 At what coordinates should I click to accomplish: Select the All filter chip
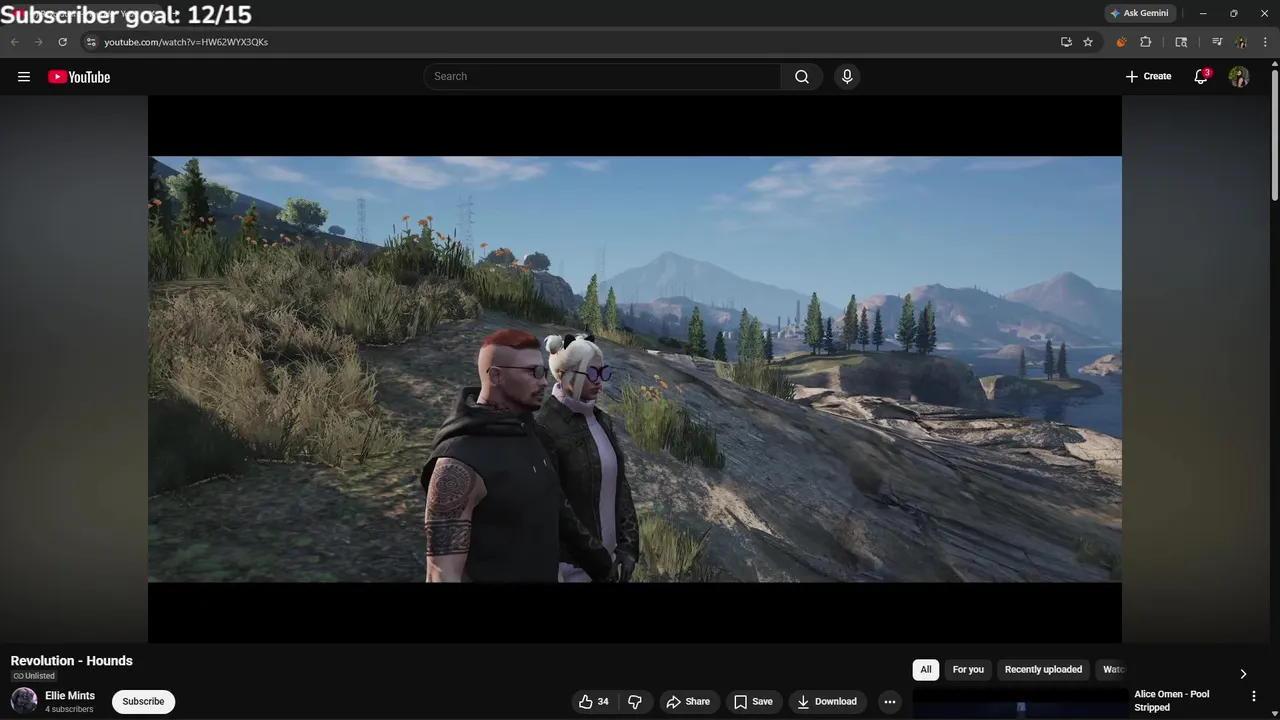(x=926, y=670)
